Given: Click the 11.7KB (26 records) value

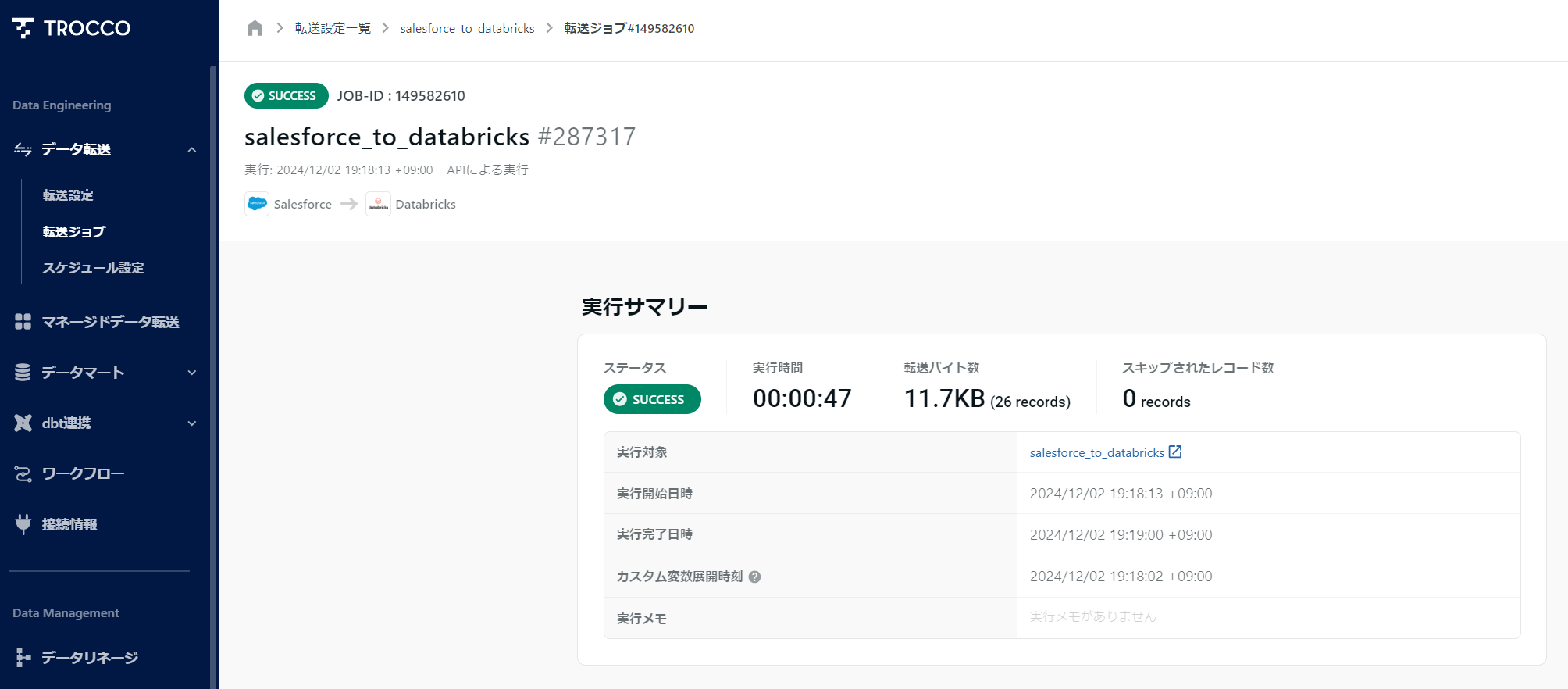Looking at the screenshot, I should (x=987, y=399).
